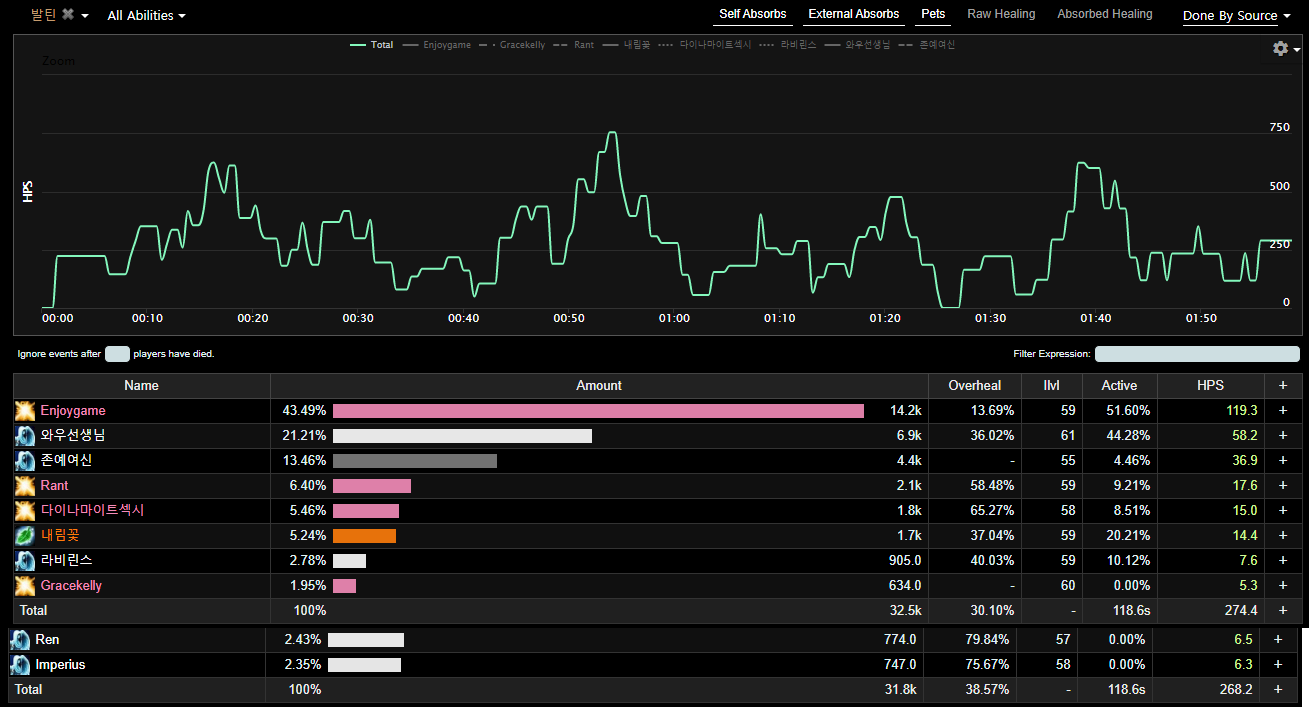Toggle the External Absorbs option
Viewport: 1309px width, 707px height.
coord(853,15)
